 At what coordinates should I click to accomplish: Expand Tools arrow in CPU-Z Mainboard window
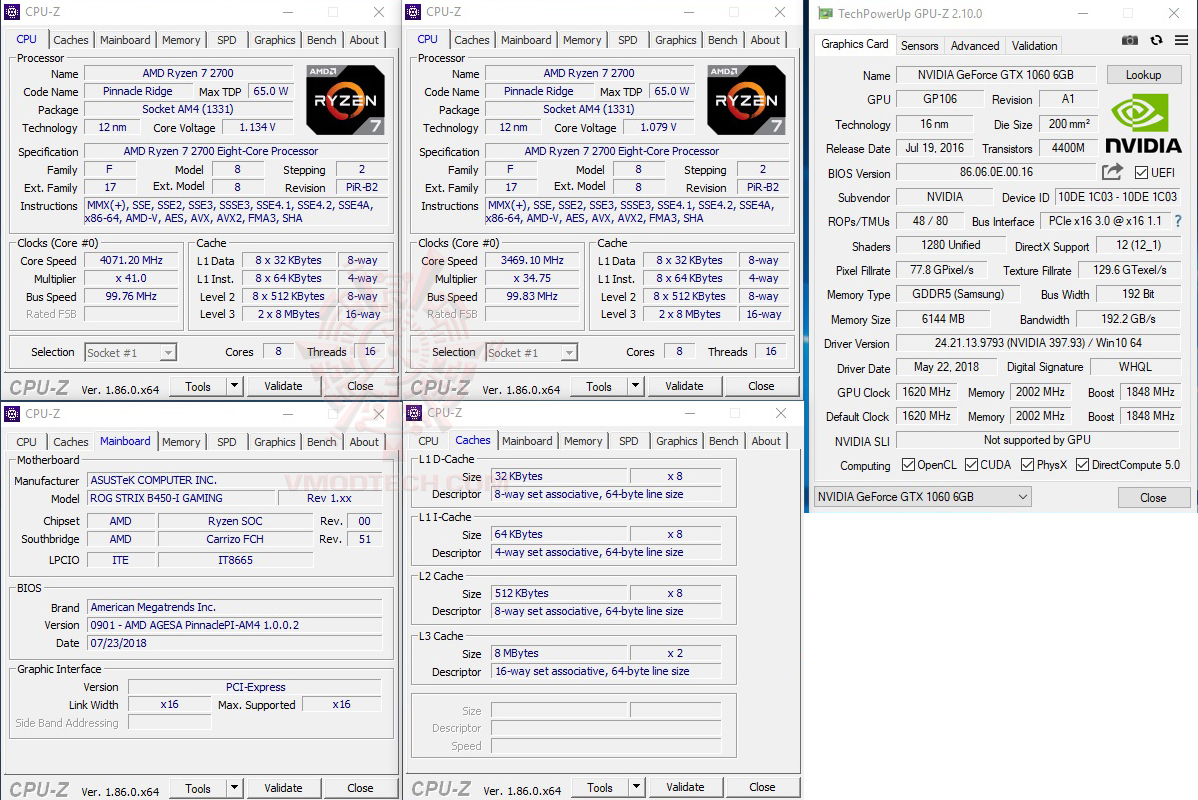click(235, 788)
